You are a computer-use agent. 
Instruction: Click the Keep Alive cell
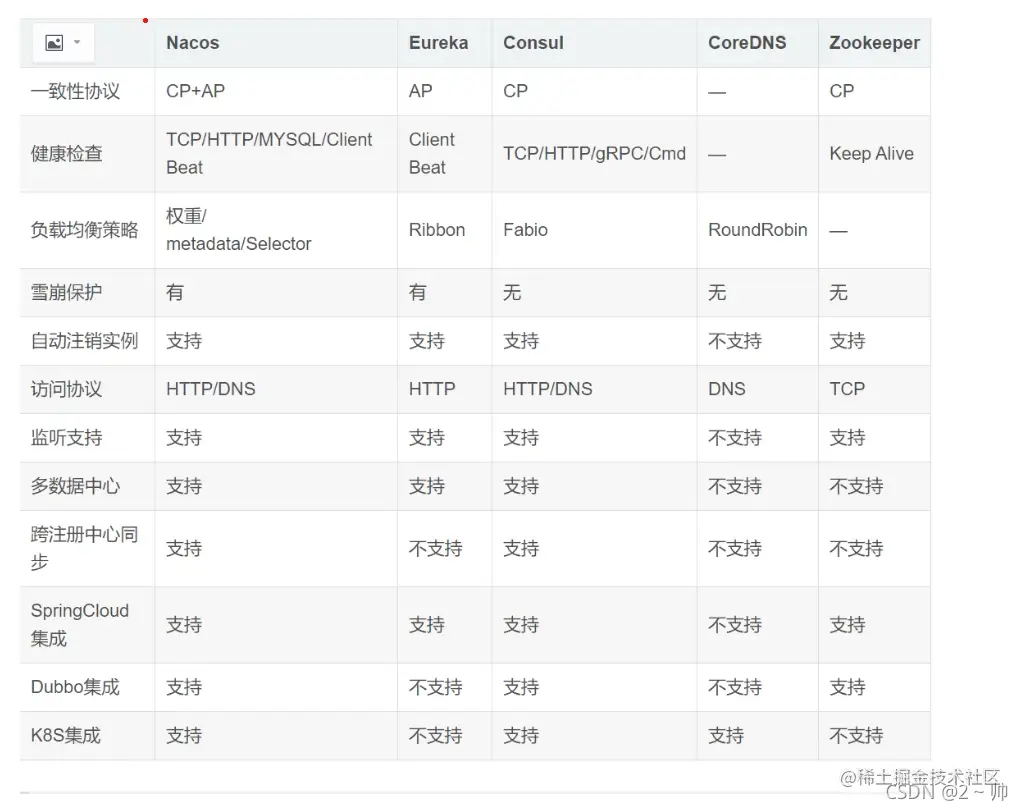(871, 154)
